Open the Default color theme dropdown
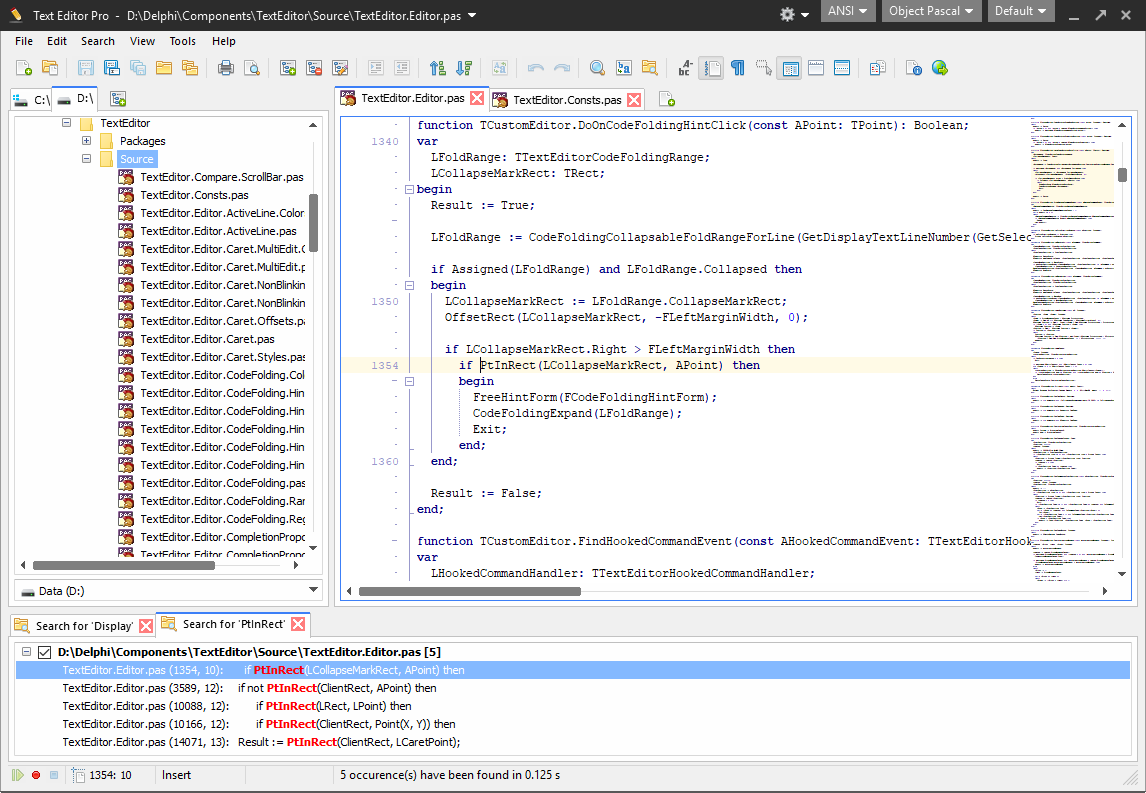This screenshot has height=793, width=1146. click(1020, 11)
